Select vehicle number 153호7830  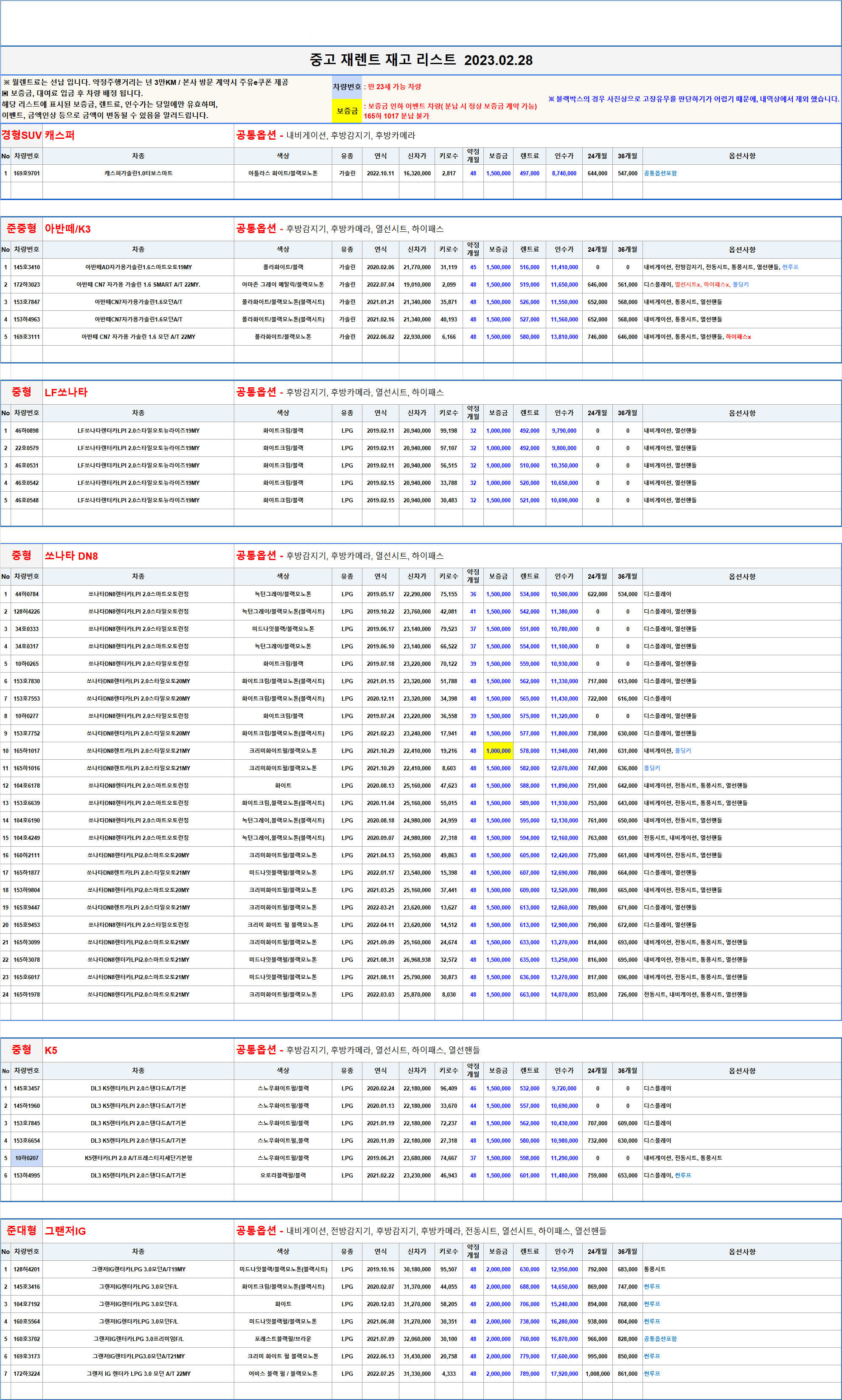point(27,681)
